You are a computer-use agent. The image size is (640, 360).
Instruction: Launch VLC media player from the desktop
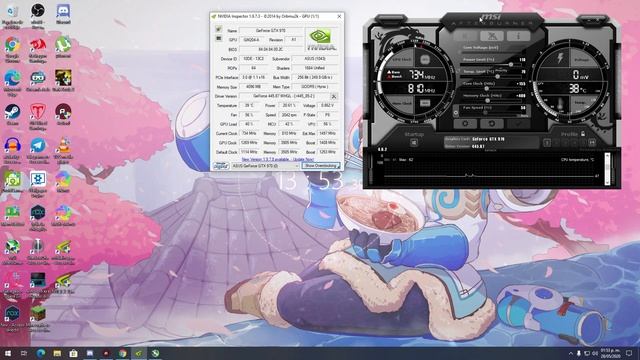coord(63,146)
